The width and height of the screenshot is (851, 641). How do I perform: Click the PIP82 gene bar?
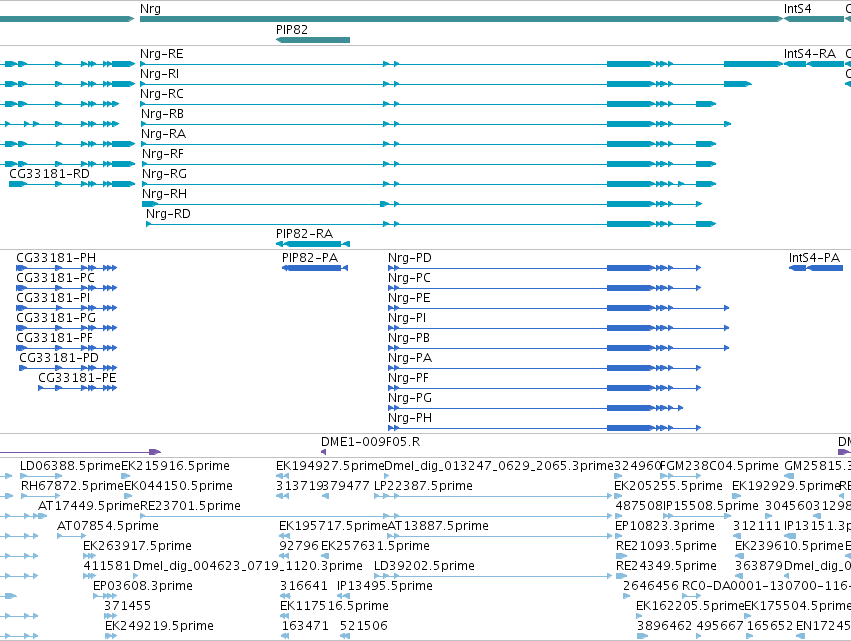tap(313, 40)
